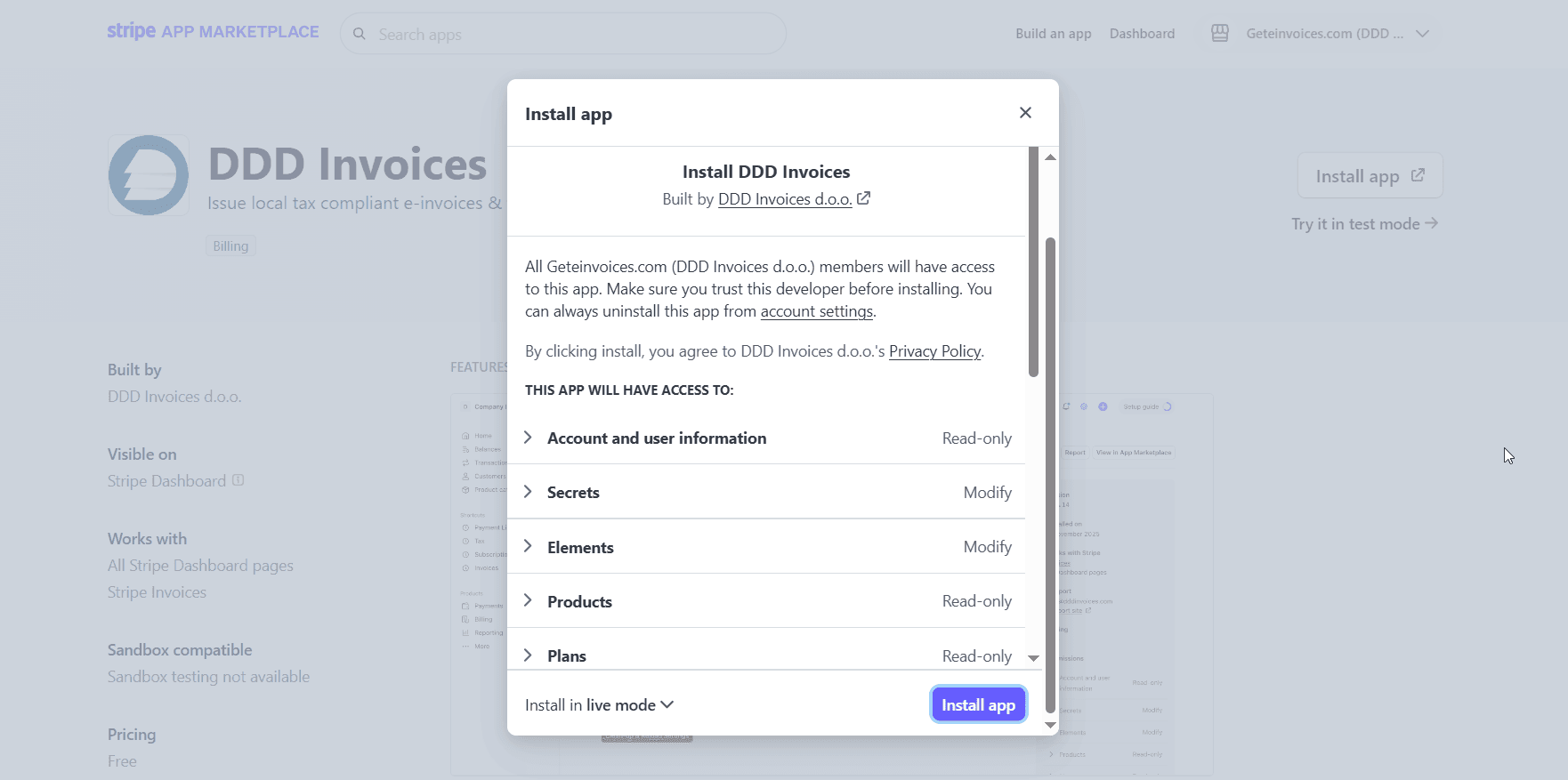Click the purple Install app button
The height and width of the screenshot is (780, 1568).
click(x=978, y=704)
